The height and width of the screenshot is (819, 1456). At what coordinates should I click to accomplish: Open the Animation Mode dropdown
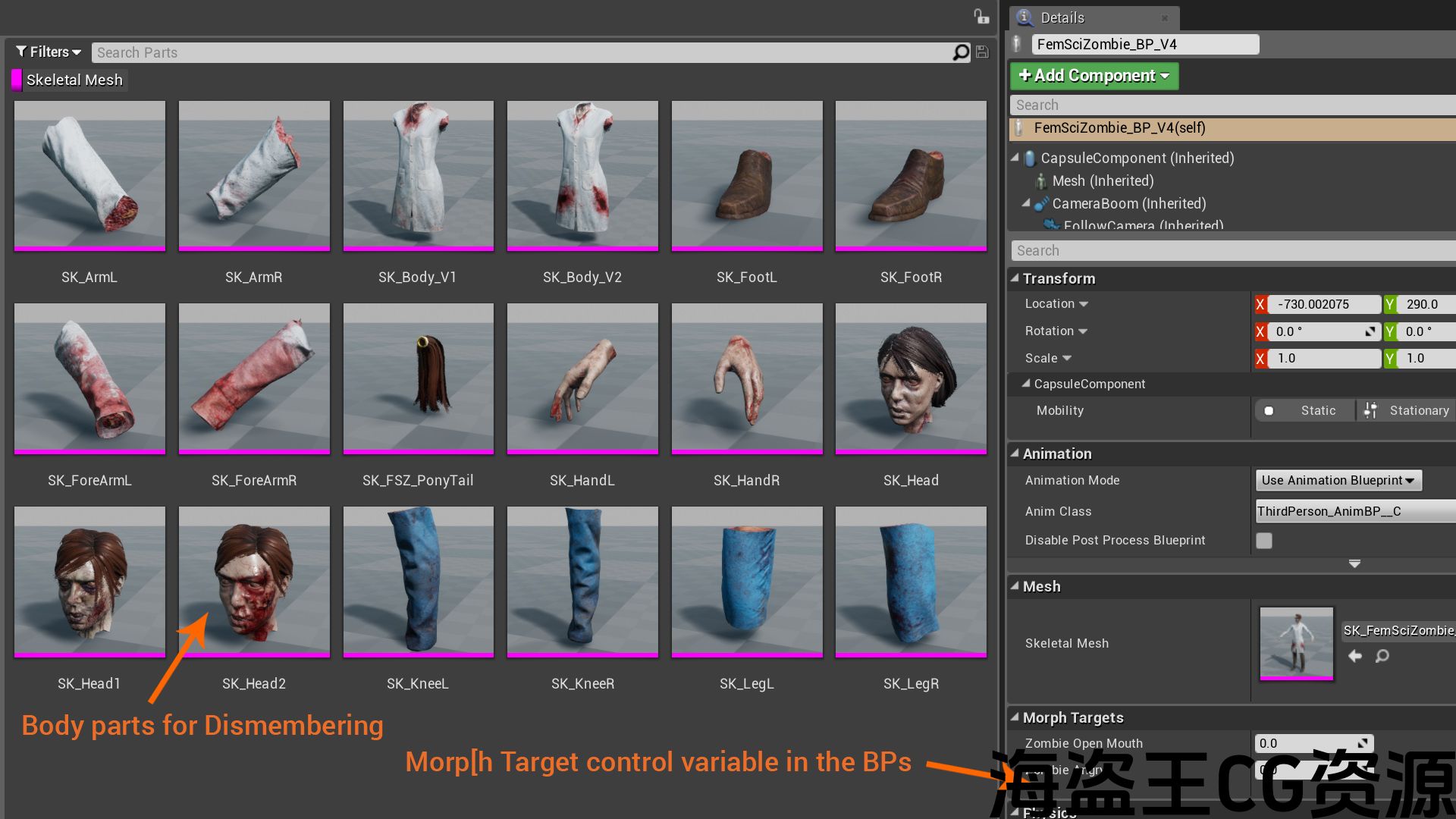coord(1338,480)
